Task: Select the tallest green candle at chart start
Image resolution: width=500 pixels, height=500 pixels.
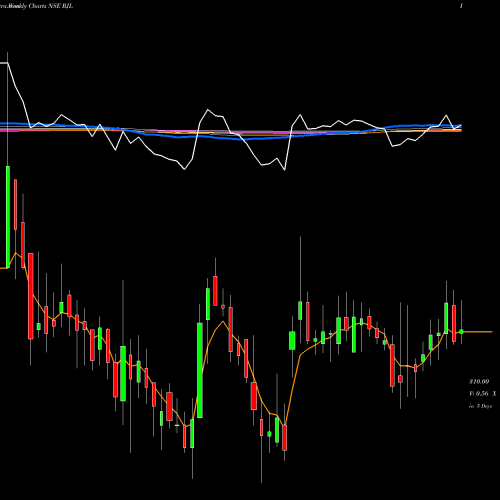Action: point(8,217)
